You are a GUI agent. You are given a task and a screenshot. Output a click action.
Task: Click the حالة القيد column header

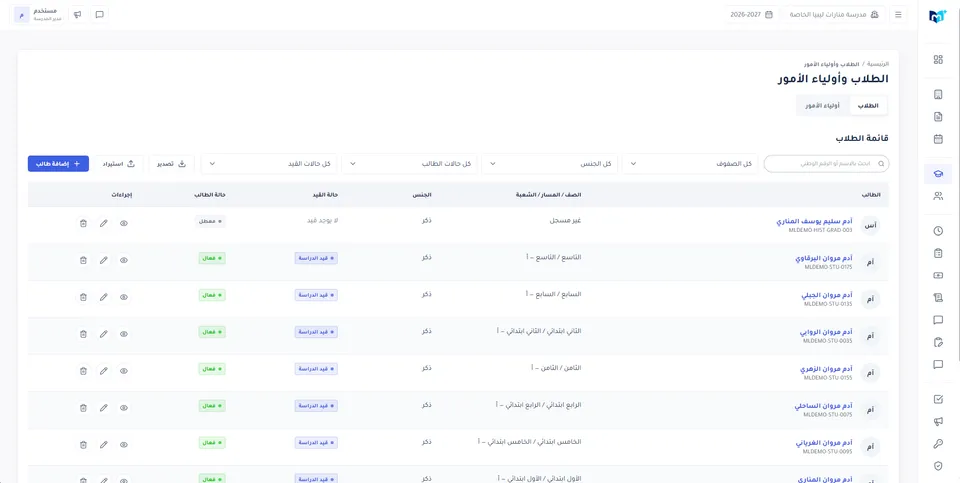325,195
